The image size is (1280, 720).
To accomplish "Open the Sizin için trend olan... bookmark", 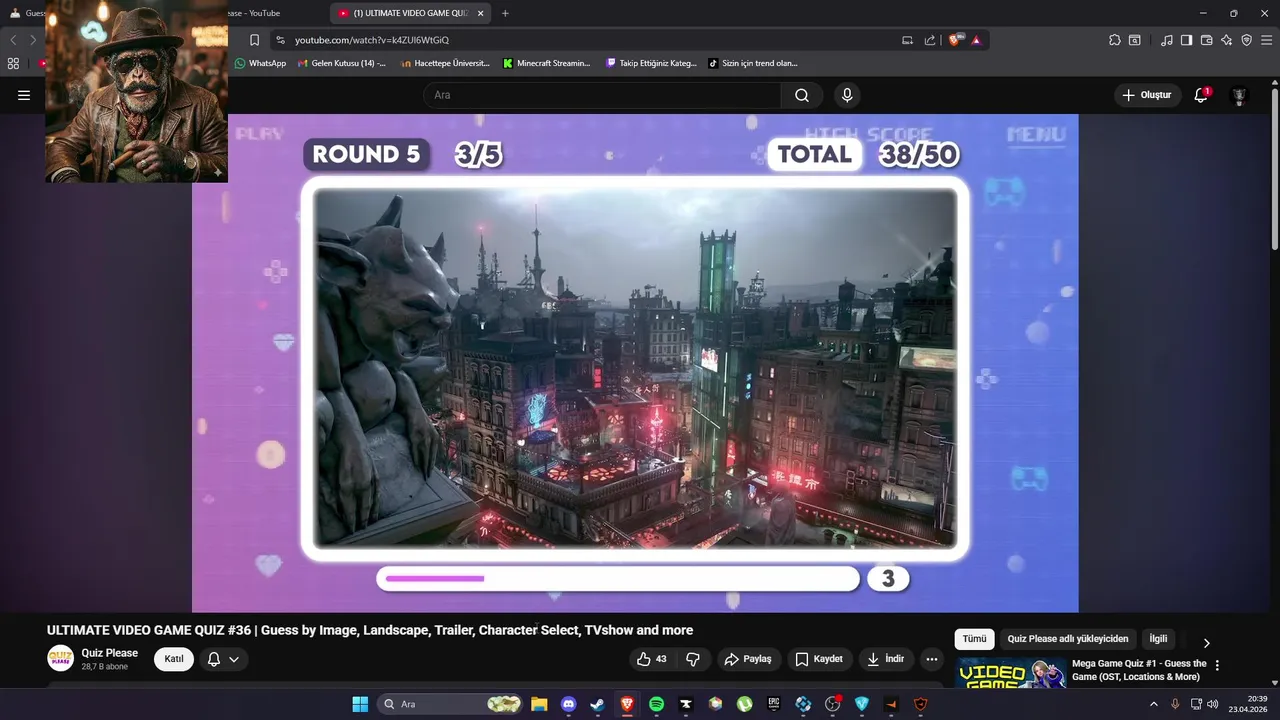I will click(753, 63).
